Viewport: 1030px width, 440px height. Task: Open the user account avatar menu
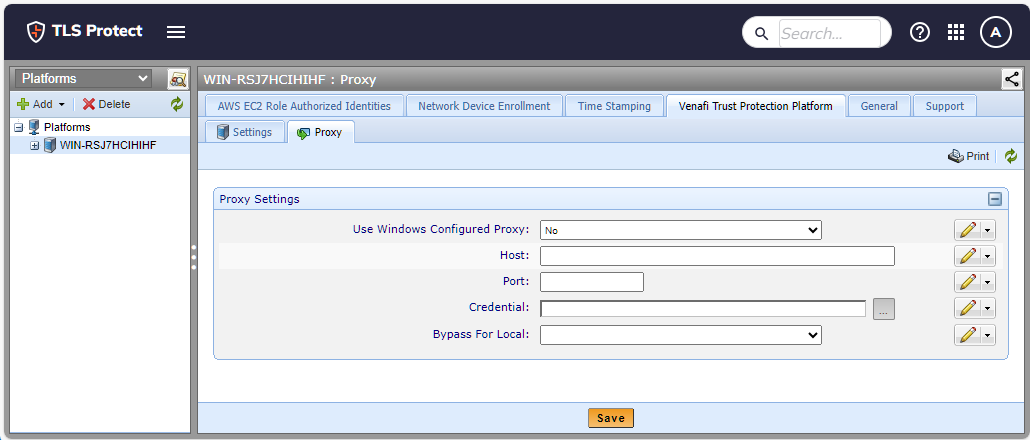(995, 32)
